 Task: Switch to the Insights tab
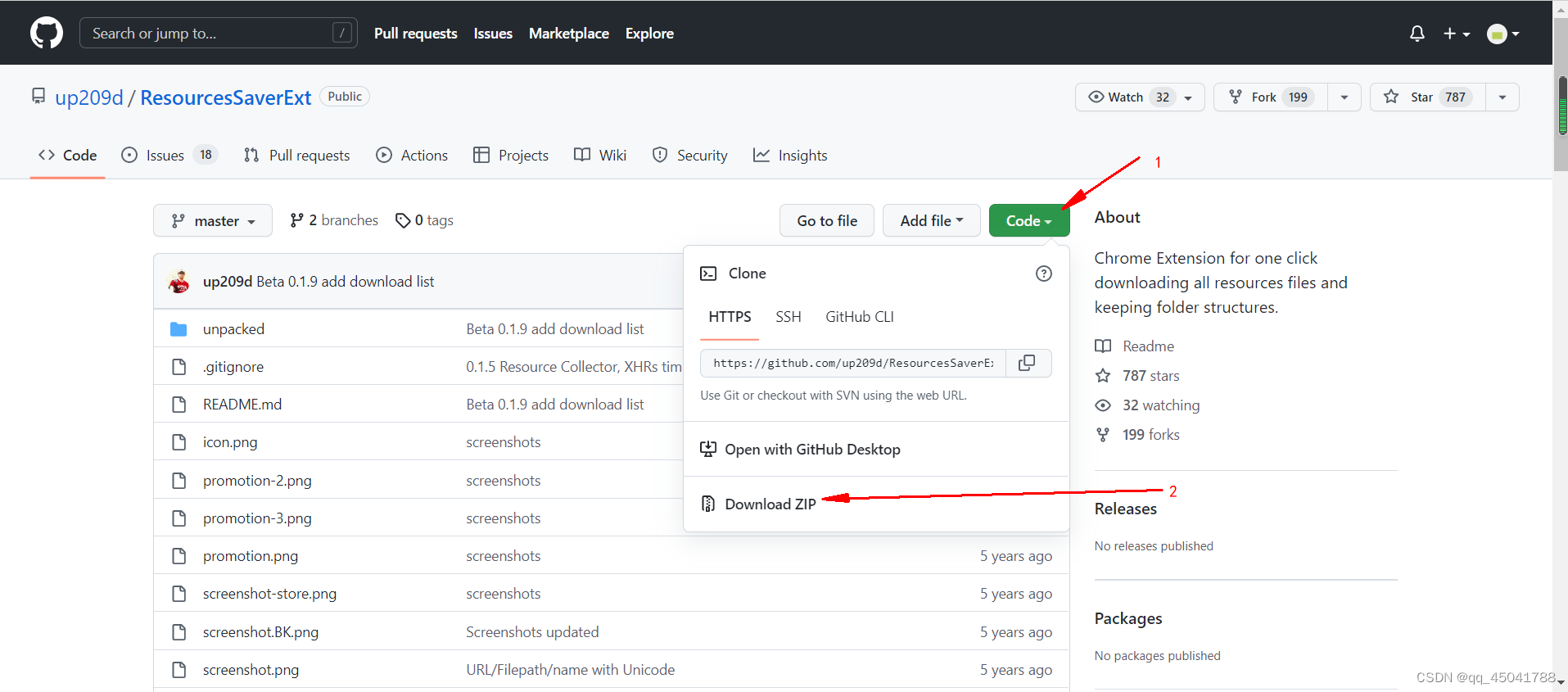tap(790, 155)
